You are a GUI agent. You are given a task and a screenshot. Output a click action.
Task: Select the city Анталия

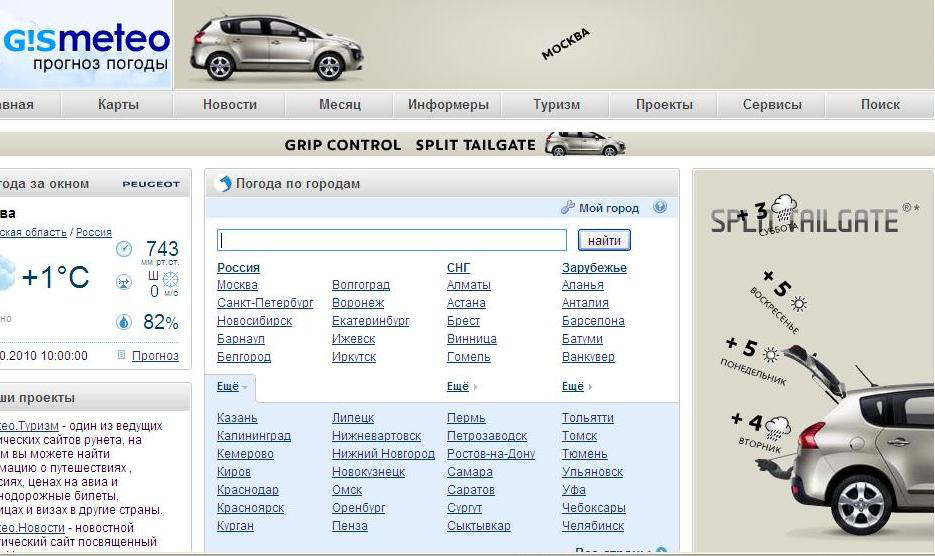point(585,303)
